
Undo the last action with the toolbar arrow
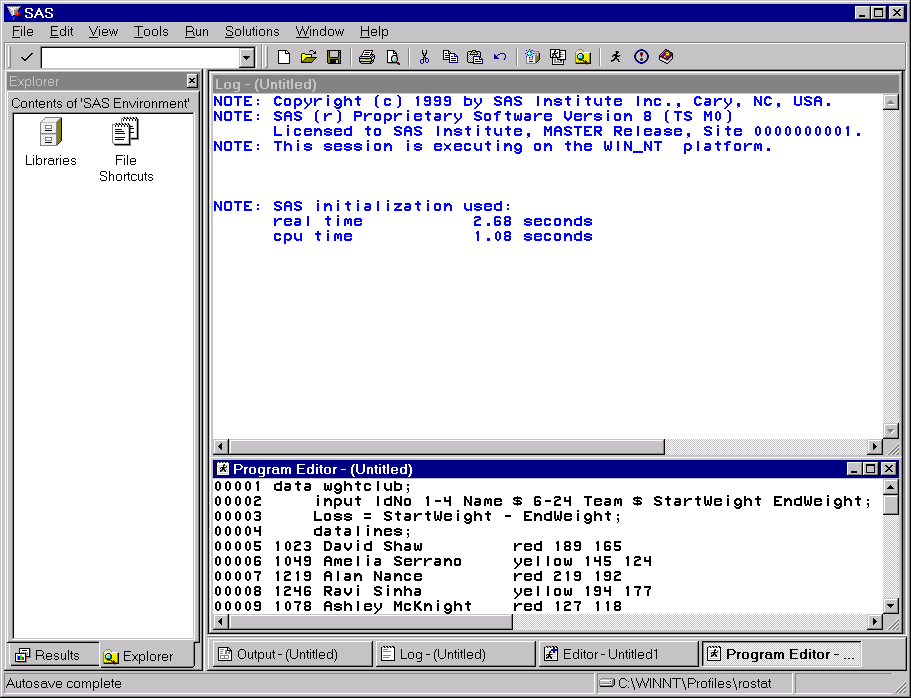(x=499, y=57)
